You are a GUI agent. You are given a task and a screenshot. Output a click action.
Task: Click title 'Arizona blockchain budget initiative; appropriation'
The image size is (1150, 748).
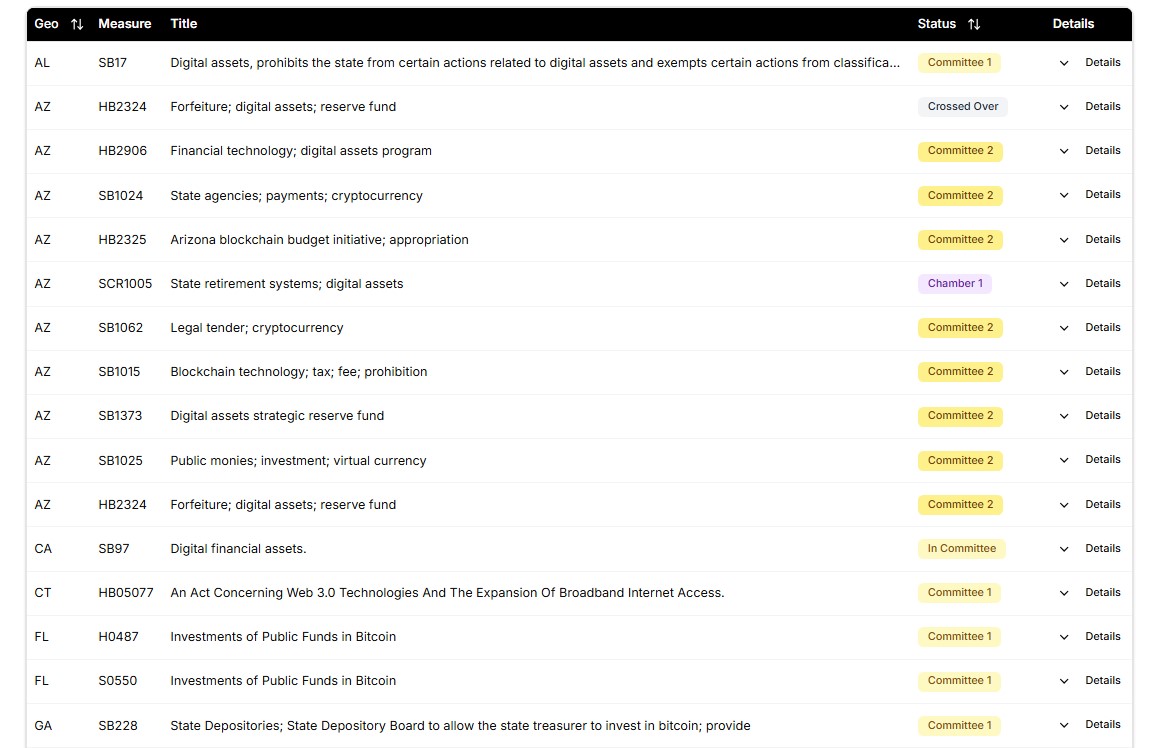[x=319, y=240]
